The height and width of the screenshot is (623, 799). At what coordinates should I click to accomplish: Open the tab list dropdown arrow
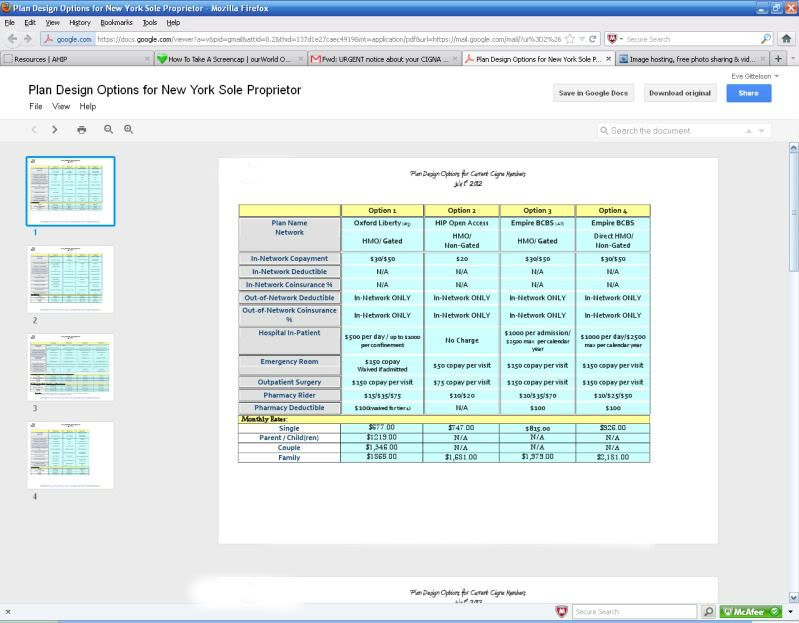(792, 59)
